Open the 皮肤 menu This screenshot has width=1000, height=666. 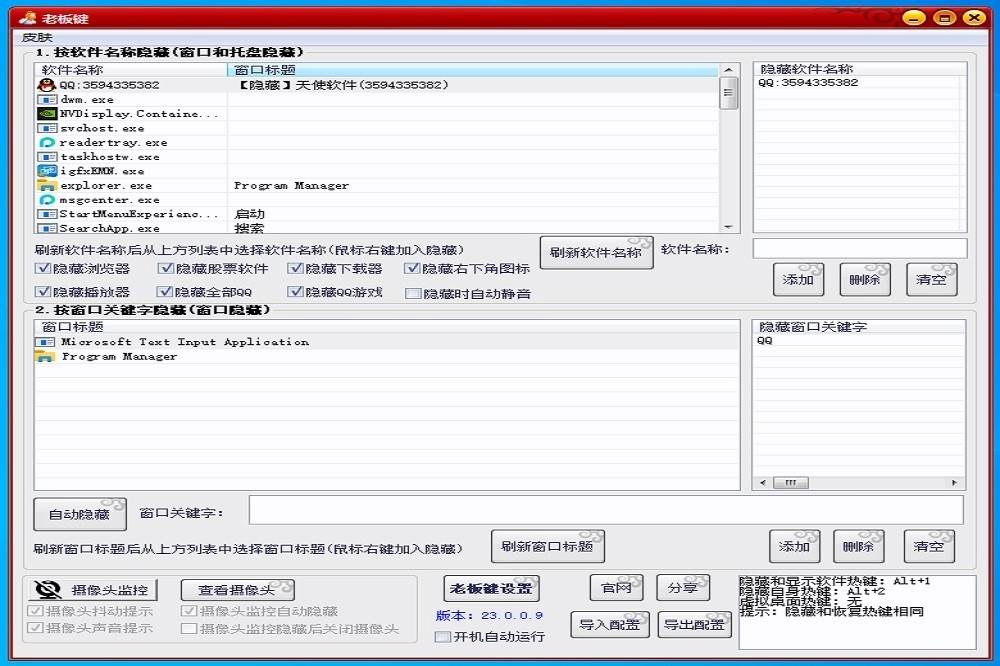click(x=37, y=38)
